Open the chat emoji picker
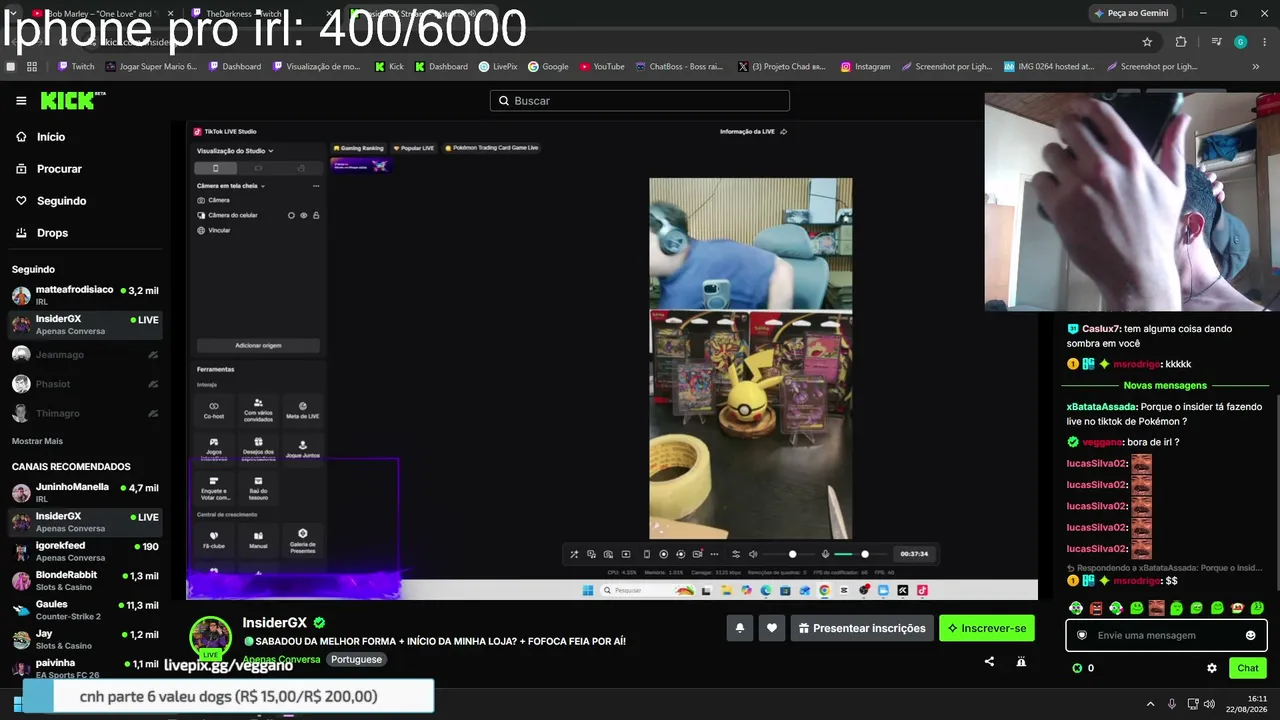This screenshot has width=1280, height=720. coord(1250,635)
